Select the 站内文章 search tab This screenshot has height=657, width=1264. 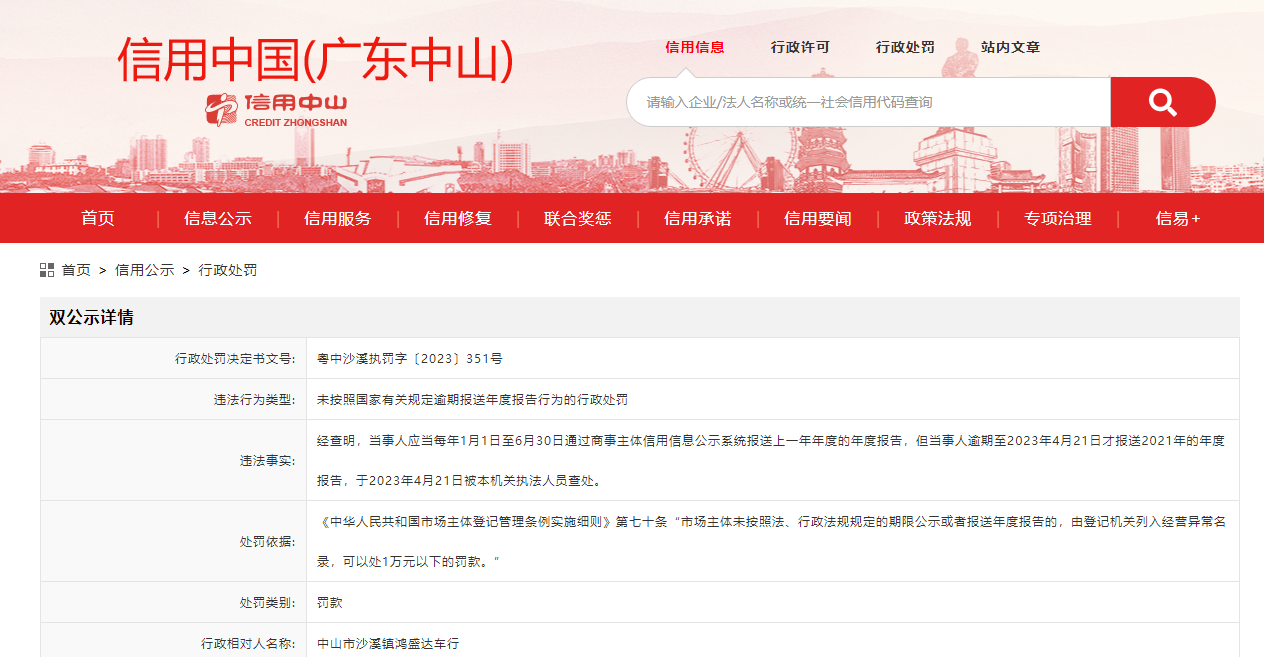pos(1010,47)
